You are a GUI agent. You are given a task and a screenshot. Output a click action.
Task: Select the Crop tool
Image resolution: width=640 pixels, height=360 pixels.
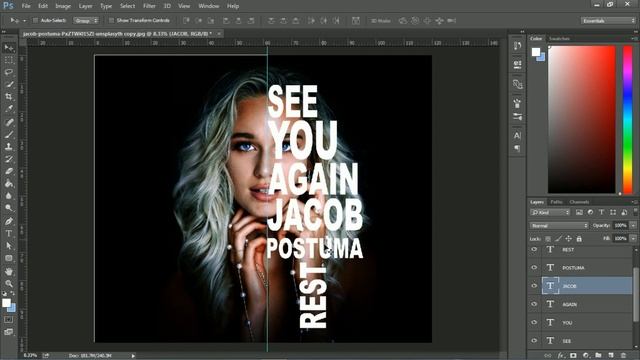9,97
